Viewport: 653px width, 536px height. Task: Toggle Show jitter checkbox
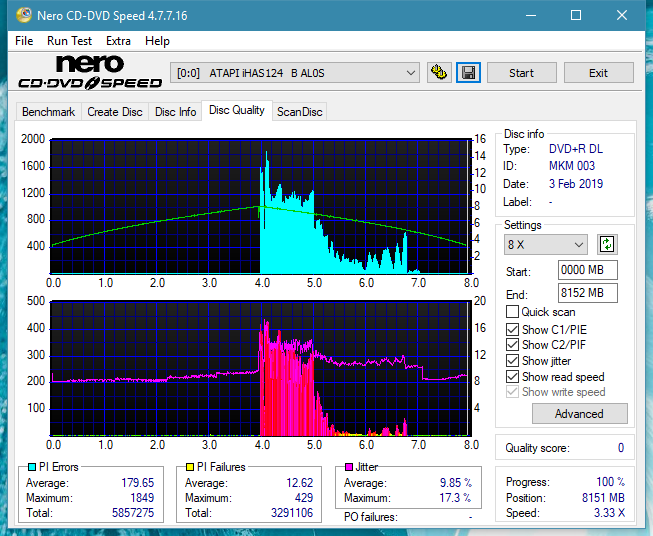[x=512, y=361]
